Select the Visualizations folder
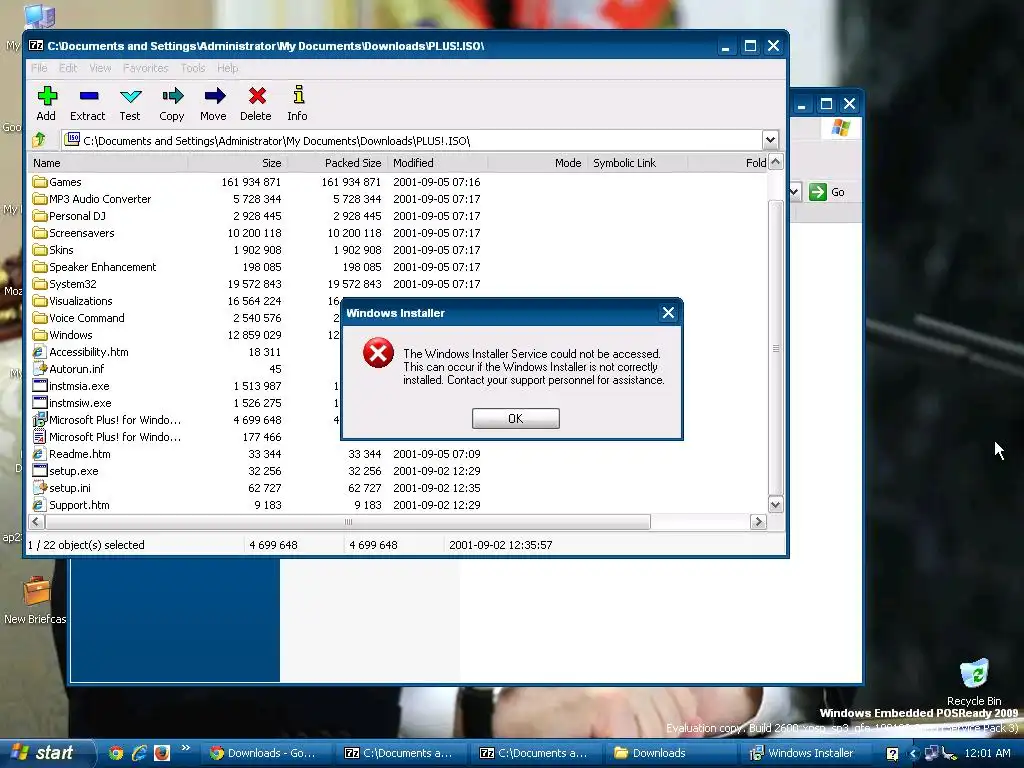This screenshot has height=768, width=1024. pos(72,301)
